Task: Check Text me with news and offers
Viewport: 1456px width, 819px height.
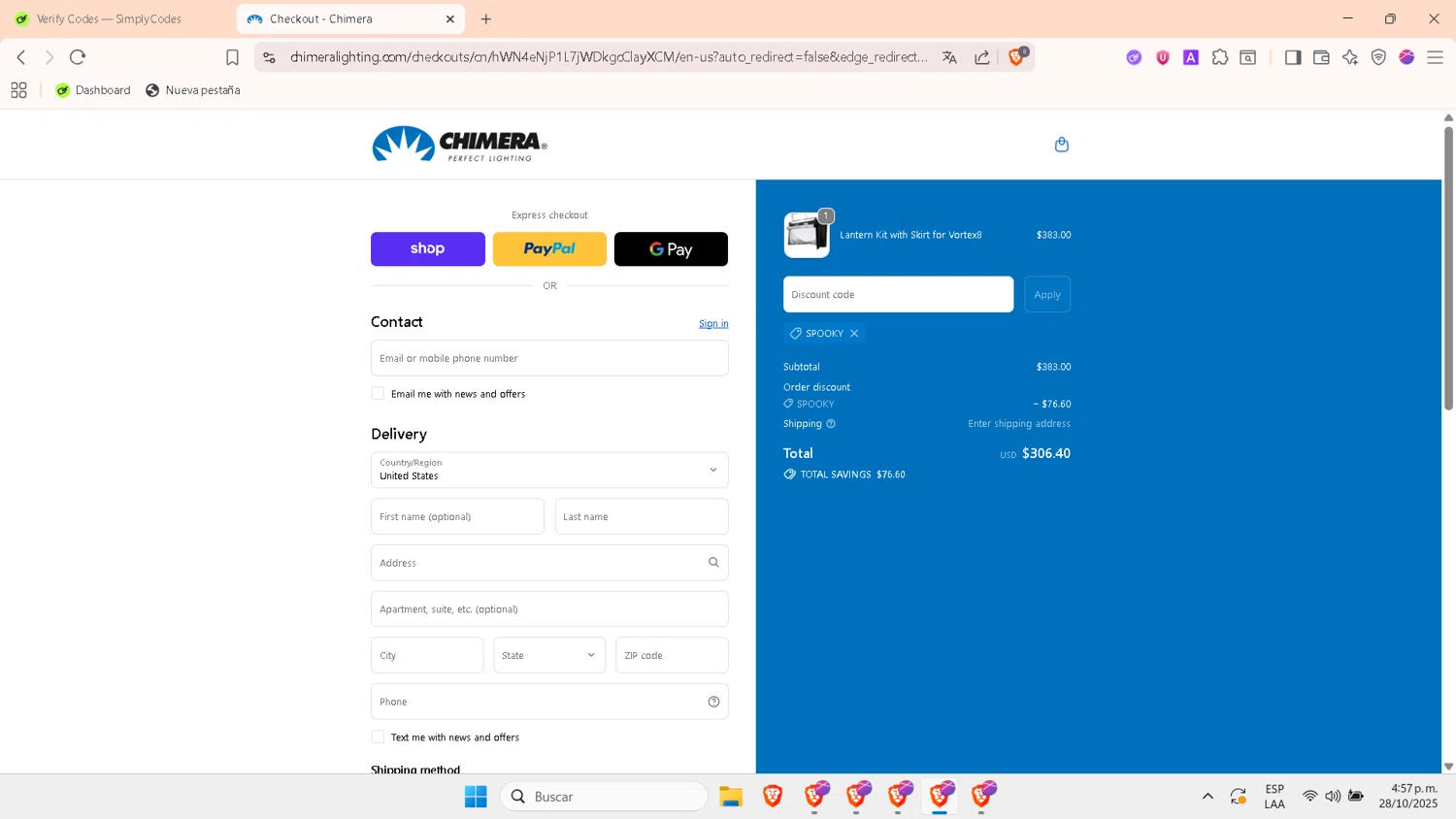Action: tap(378, 737)
